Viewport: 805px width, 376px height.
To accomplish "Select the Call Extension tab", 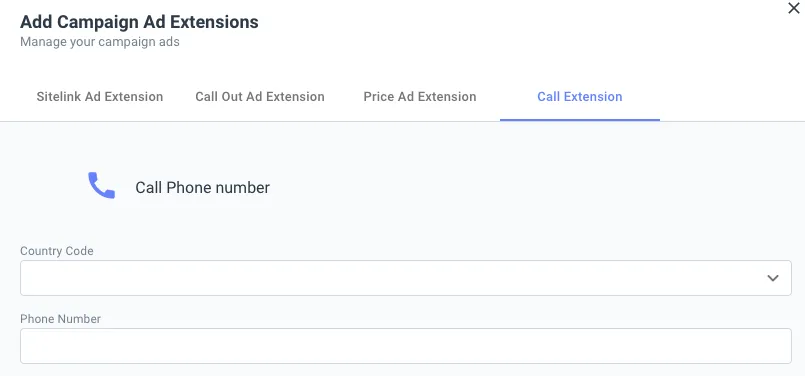I will coord(580,97).
